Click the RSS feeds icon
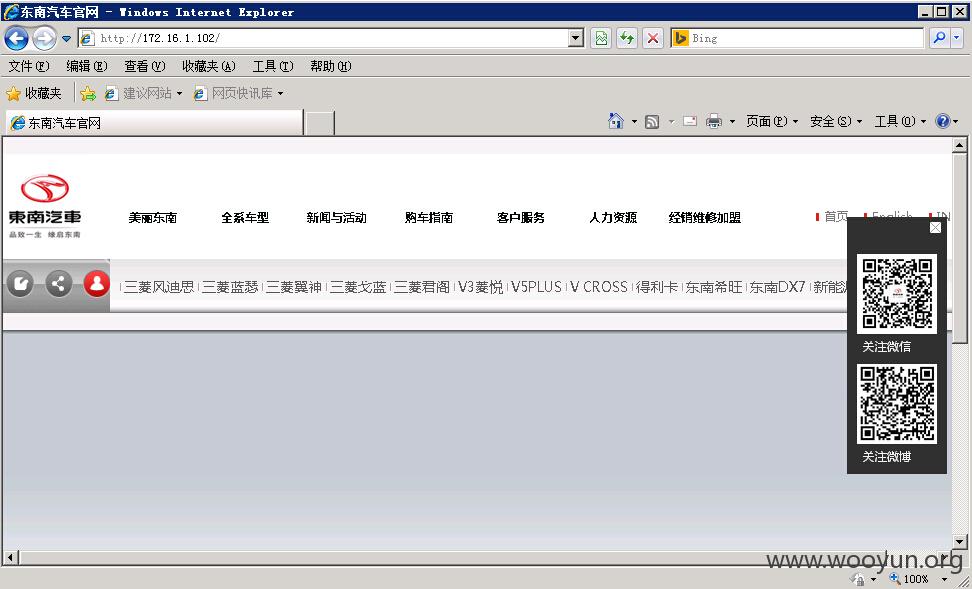This screenshot has height=589, width=972. (x=652, y=122)
